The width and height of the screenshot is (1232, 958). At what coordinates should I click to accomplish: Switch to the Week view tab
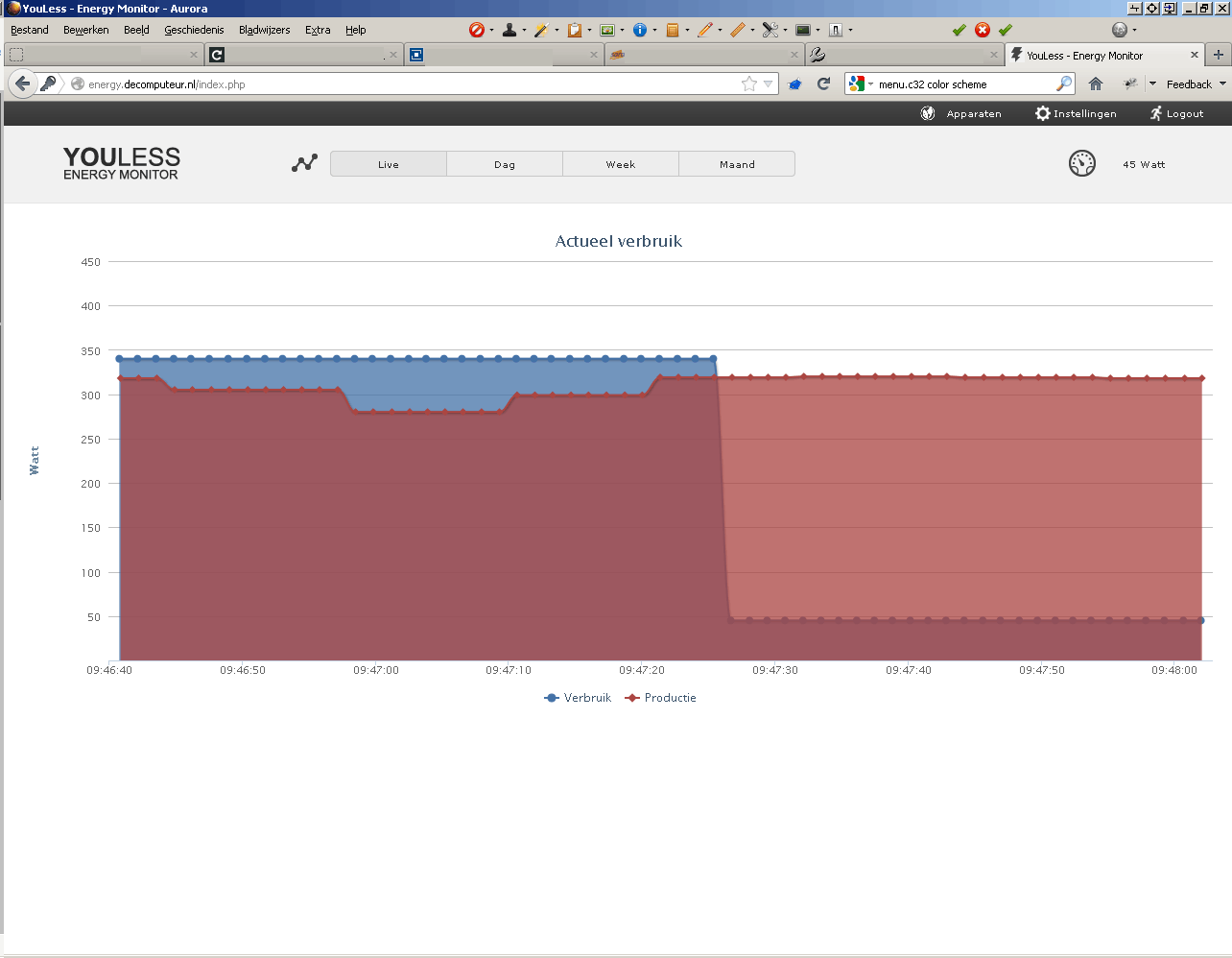[621, 164]
